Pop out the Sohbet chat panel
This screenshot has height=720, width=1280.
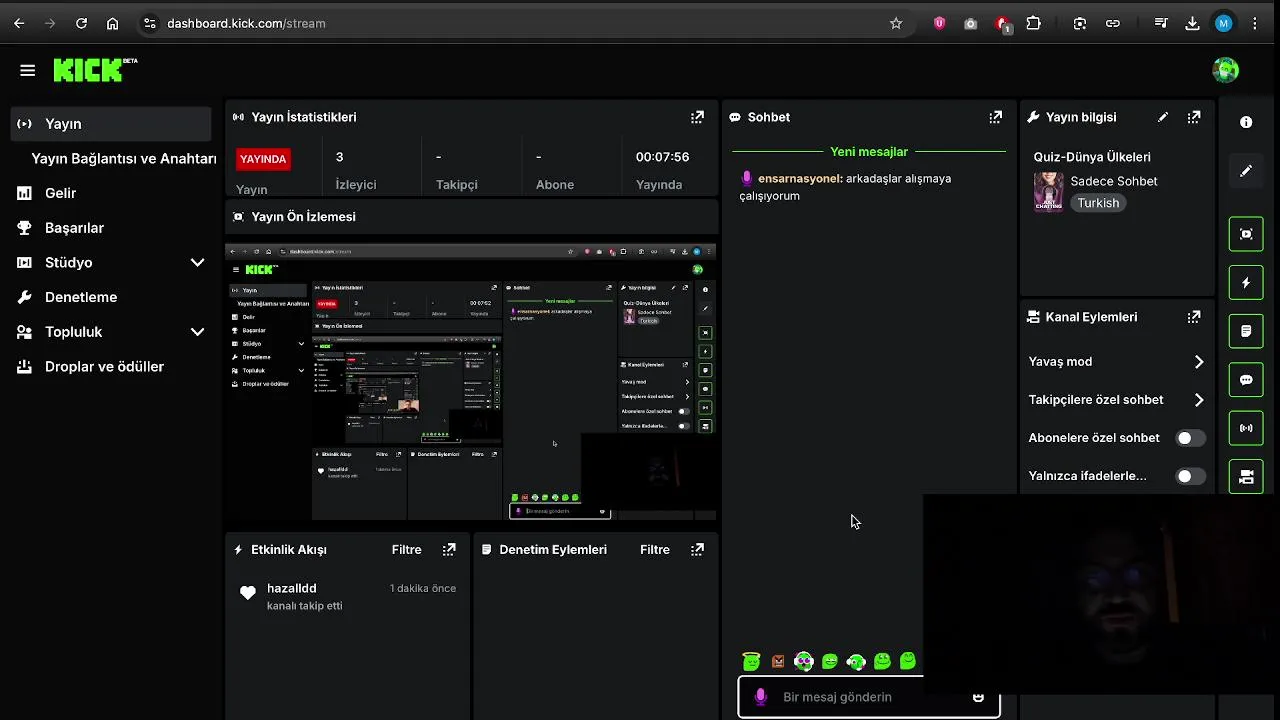coord(995,117)
